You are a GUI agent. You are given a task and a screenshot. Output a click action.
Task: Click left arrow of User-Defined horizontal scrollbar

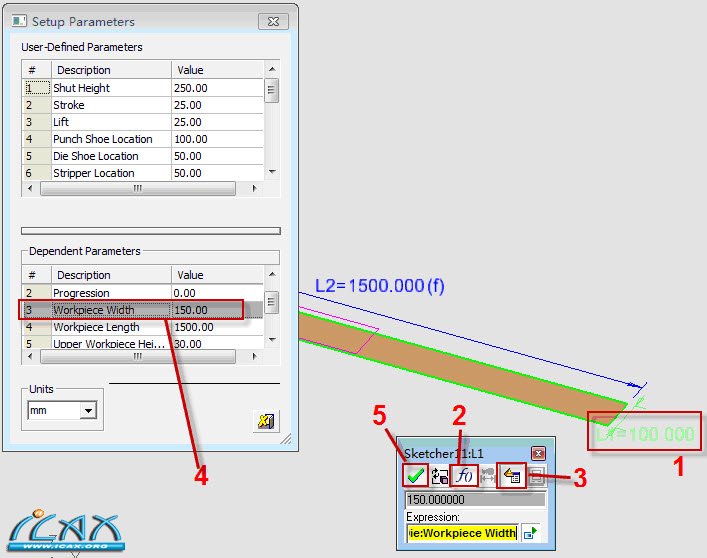(x=30, y=188)
